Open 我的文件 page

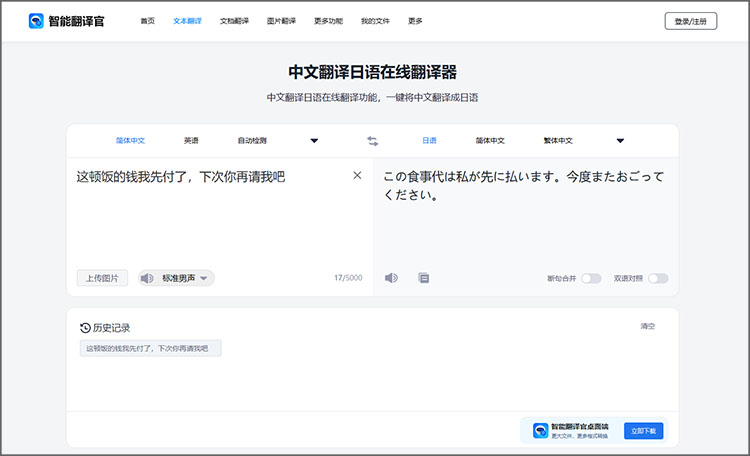click(x=375, y=21)
